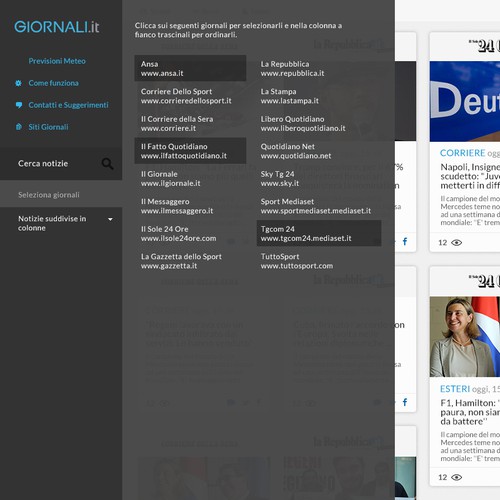Viewport: 500px width, 500px height.
Task: Click the gear icon beside Come funziona
Action: 19,83
